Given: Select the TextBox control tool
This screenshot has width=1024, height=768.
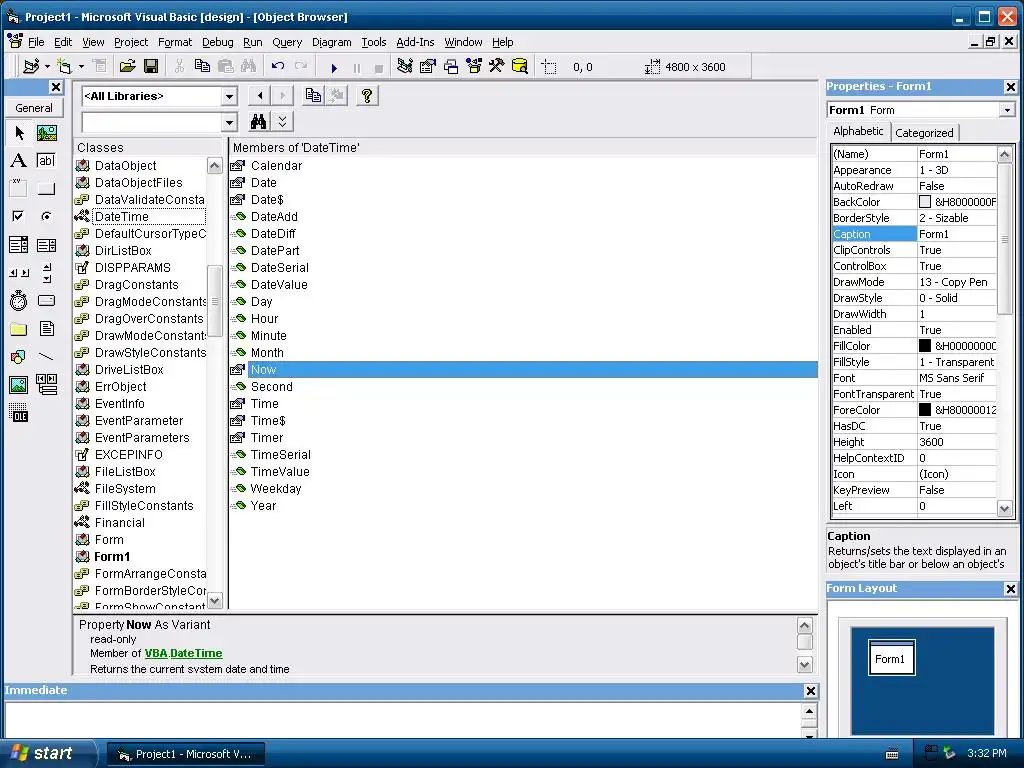Looking at the screenshot, I should [46, 161].
